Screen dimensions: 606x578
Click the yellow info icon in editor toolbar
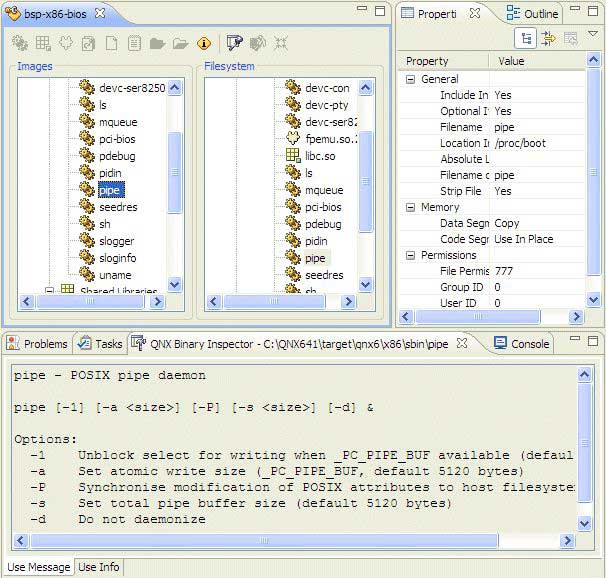204,43
